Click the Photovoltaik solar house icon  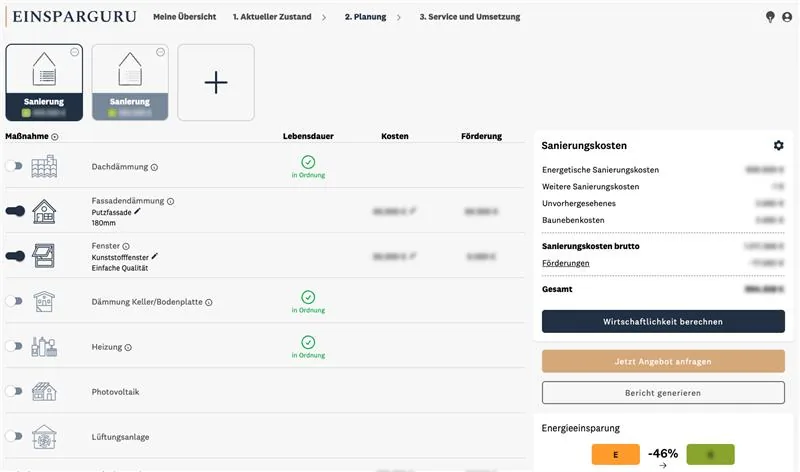[44, 391]
